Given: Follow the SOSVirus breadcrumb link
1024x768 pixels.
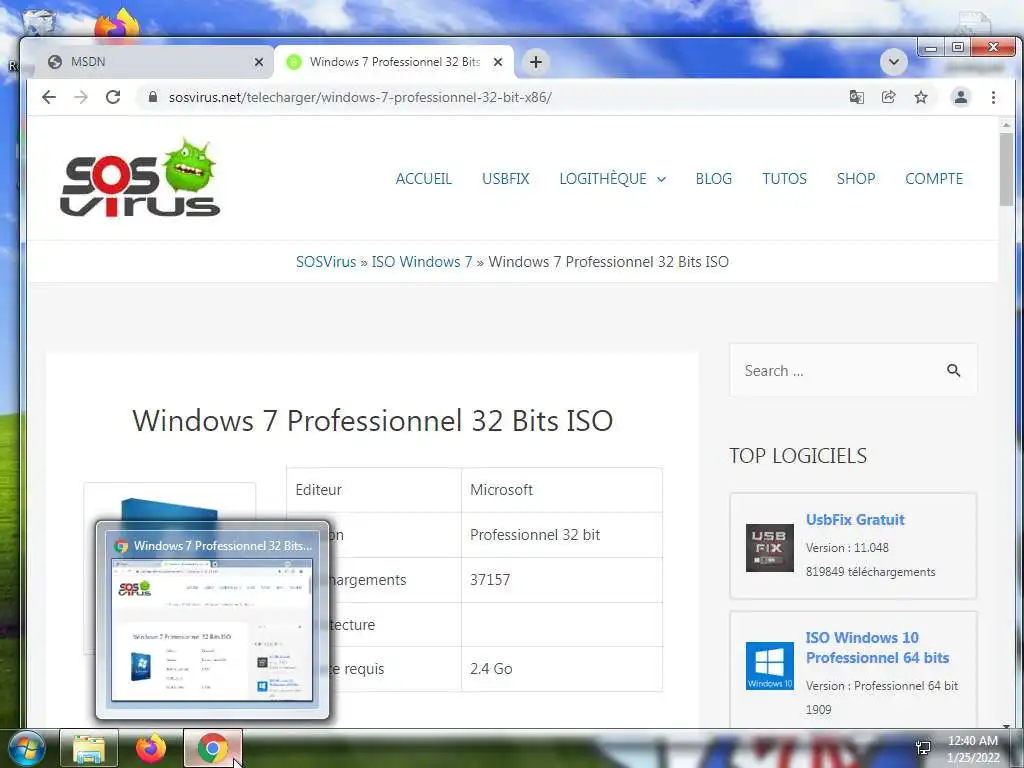Looking at the screenshot, I should pos(326,262).
